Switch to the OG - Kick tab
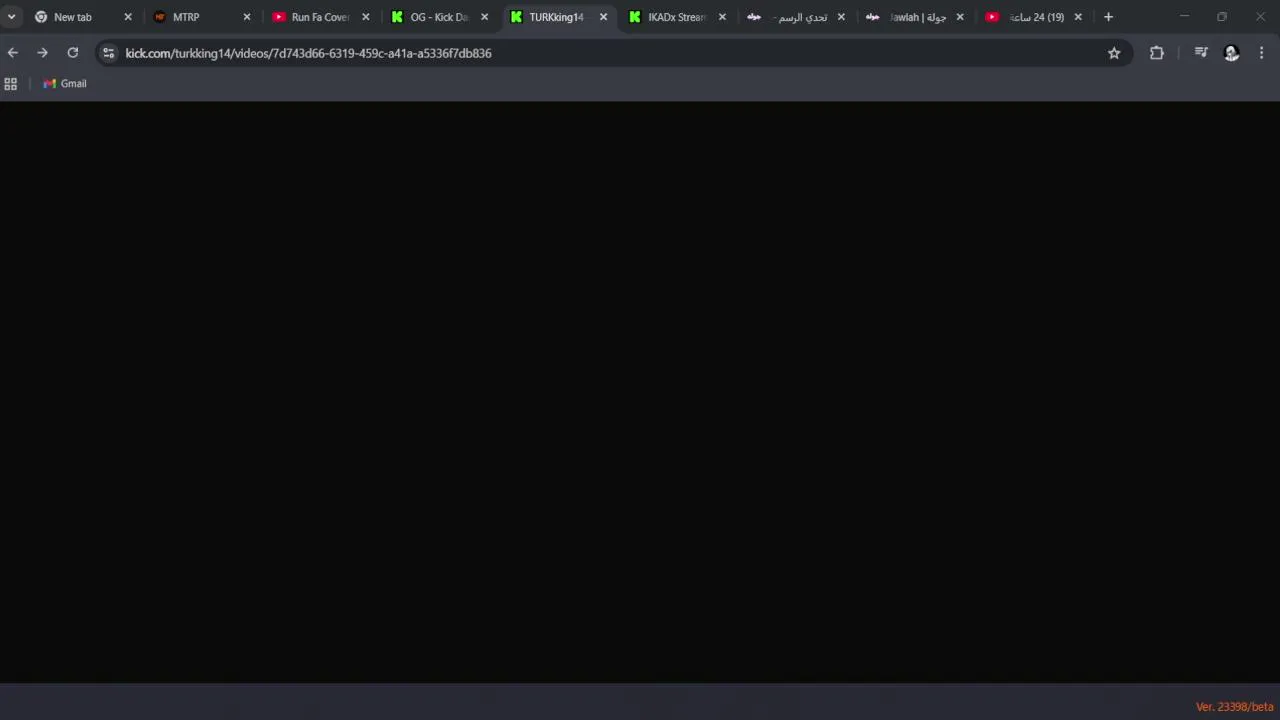1280x720 pixels. pyautogui.click(x=440, y=17)
